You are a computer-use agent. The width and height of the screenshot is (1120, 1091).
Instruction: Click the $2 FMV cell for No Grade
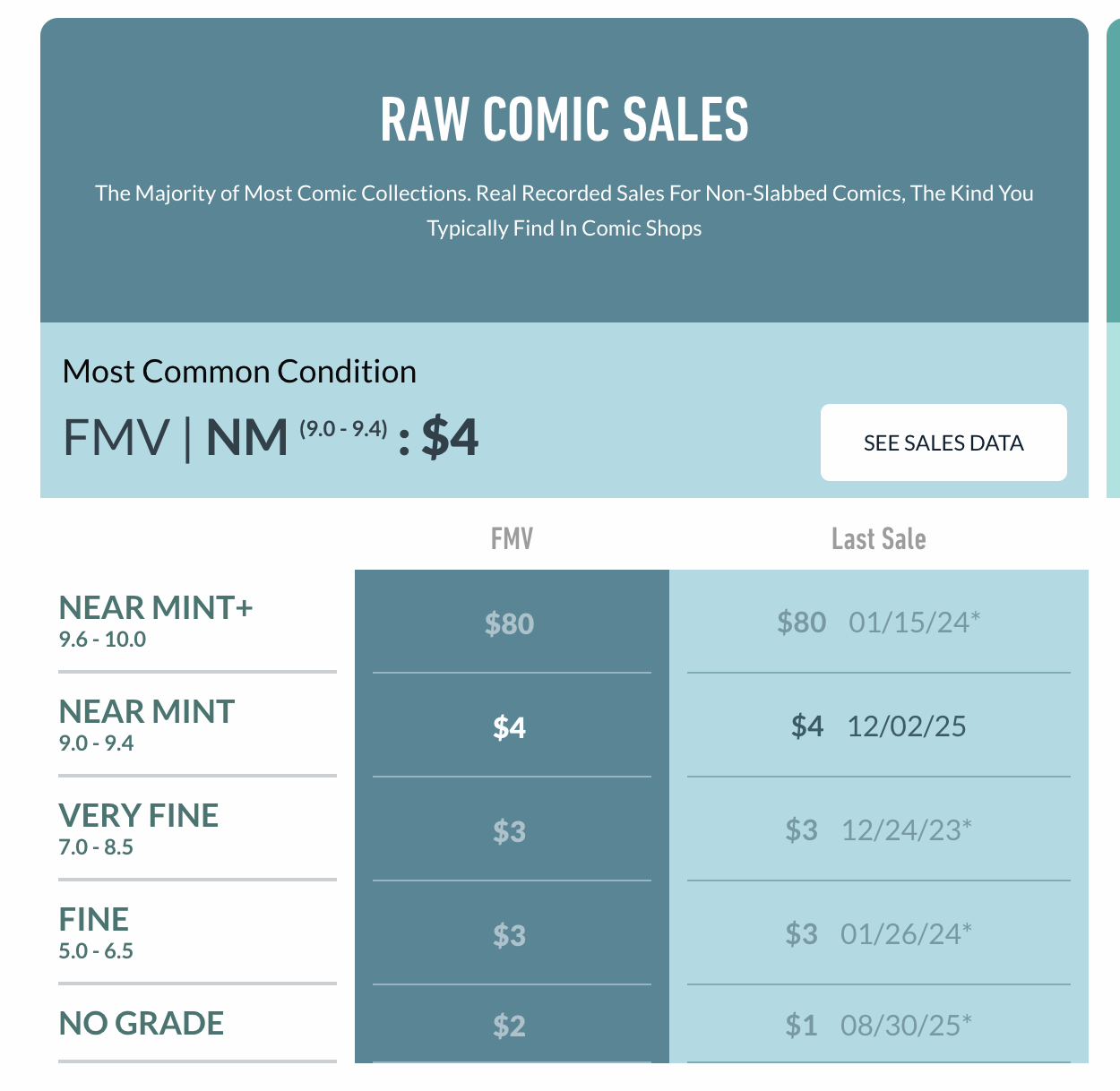coord(510,1026)
